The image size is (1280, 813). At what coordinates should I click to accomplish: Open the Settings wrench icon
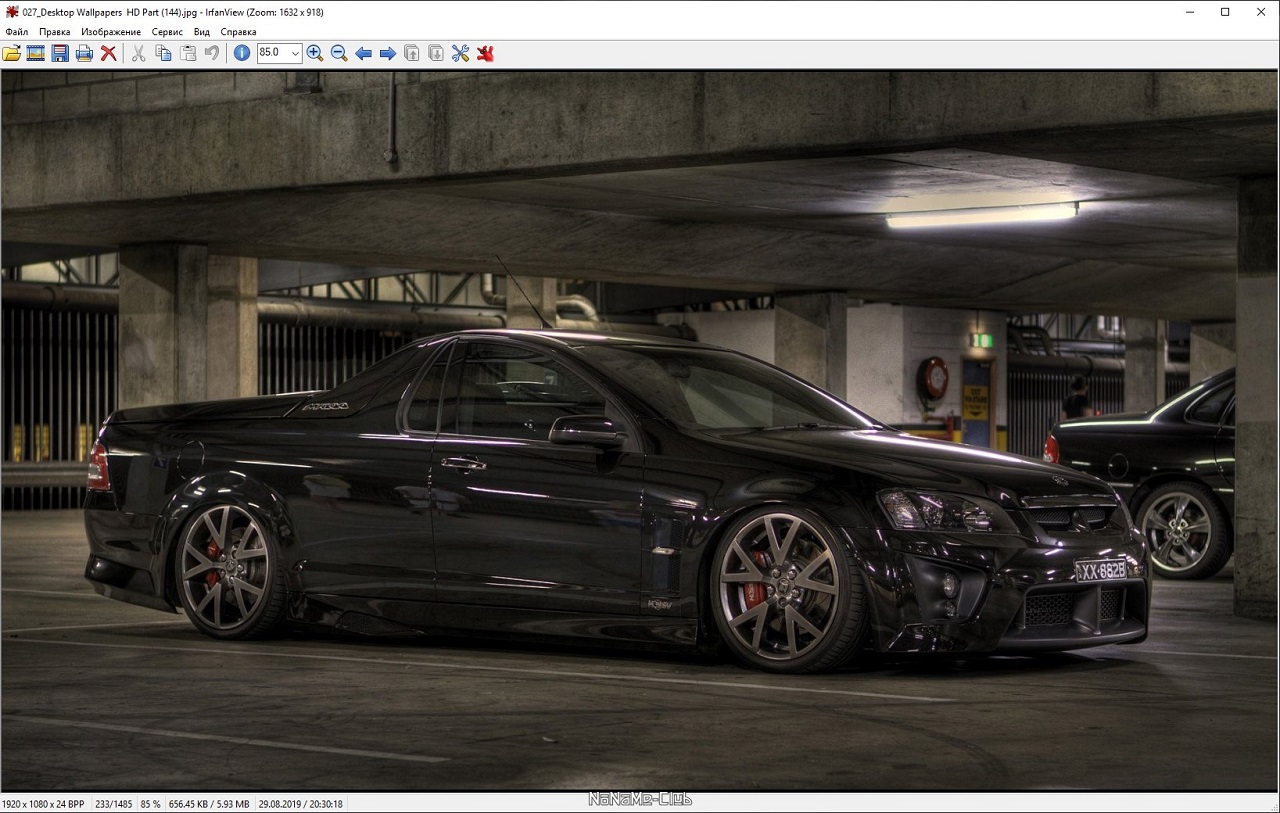460,54
